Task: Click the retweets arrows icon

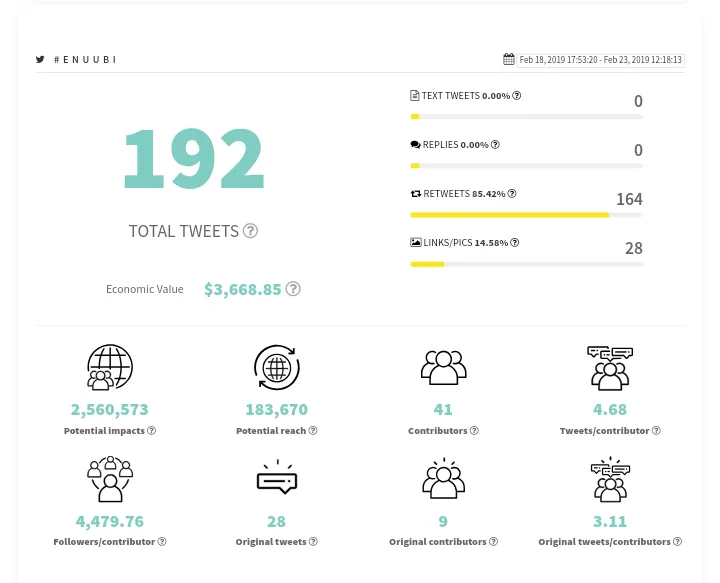Action: (x=416, y=194)
